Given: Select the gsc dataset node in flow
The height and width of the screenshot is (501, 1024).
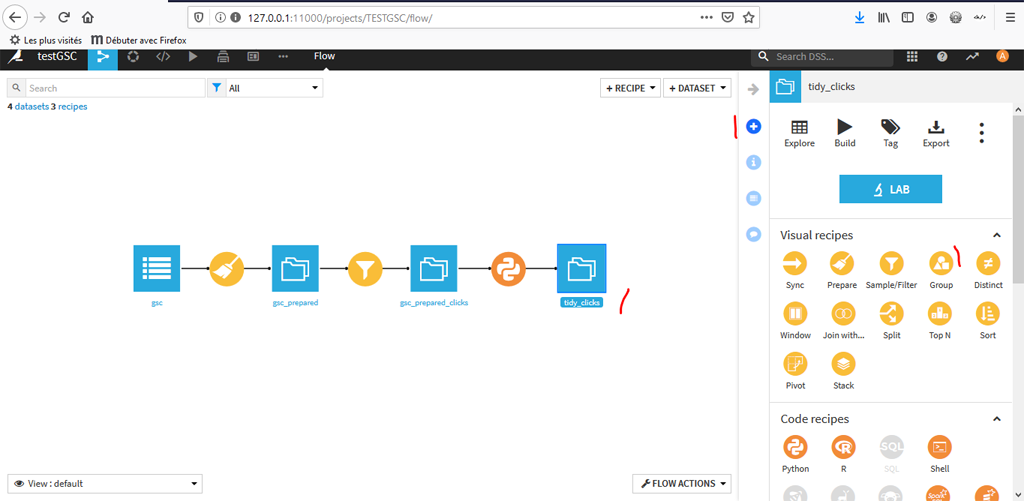Looking at the screenshot, I should tap(157, 268).
